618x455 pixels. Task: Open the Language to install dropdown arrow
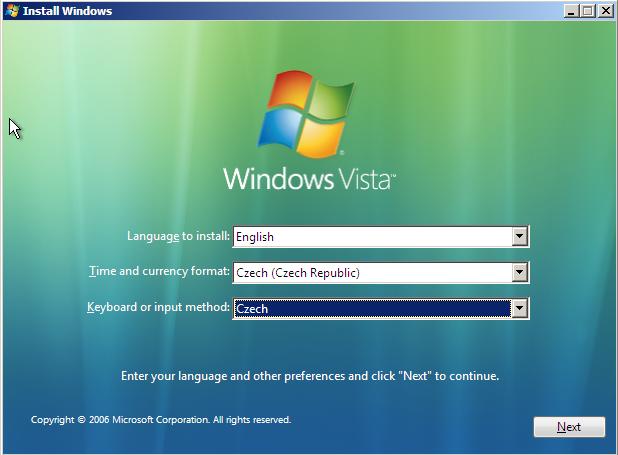point(519,237)
